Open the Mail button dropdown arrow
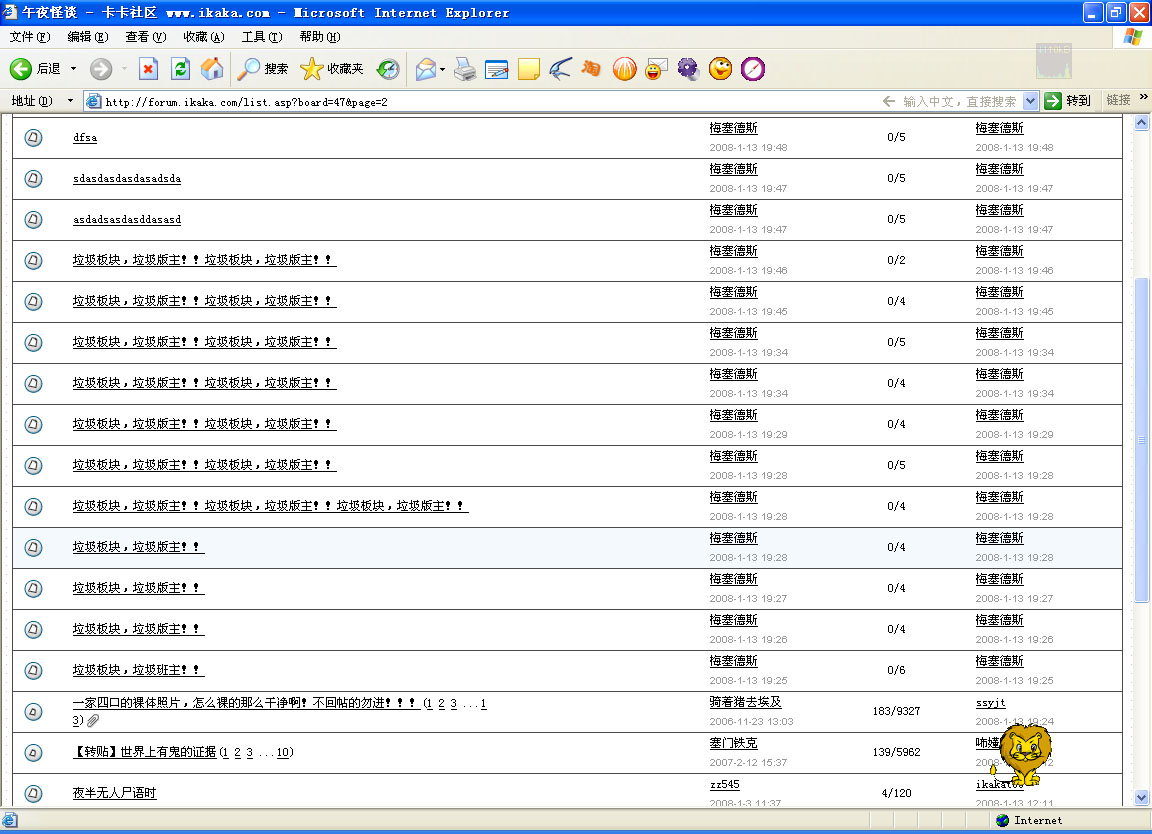The image size is (1152, 834). click(x=442, y=69)
